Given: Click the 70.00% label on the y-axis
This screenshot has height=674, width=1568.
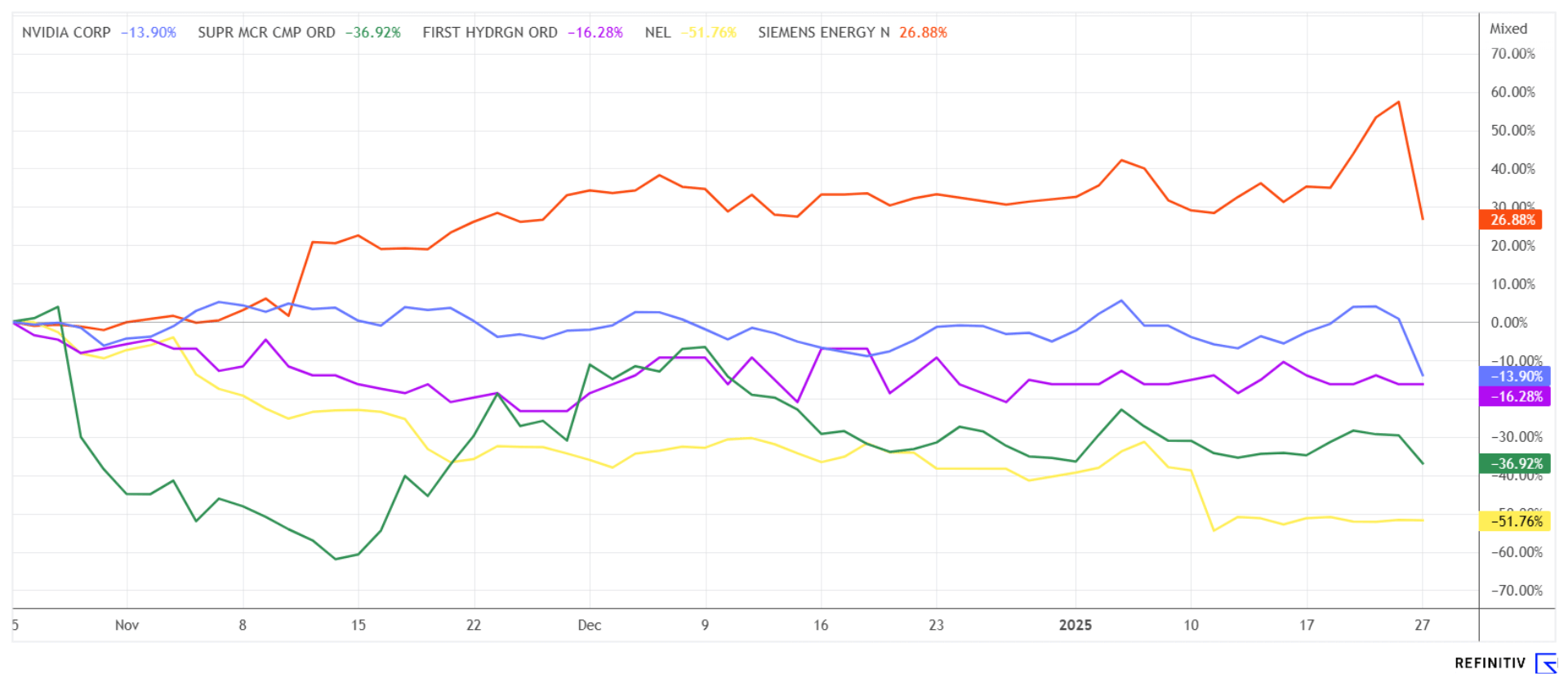Looking at the screenshot, I should pos(1512,54).
